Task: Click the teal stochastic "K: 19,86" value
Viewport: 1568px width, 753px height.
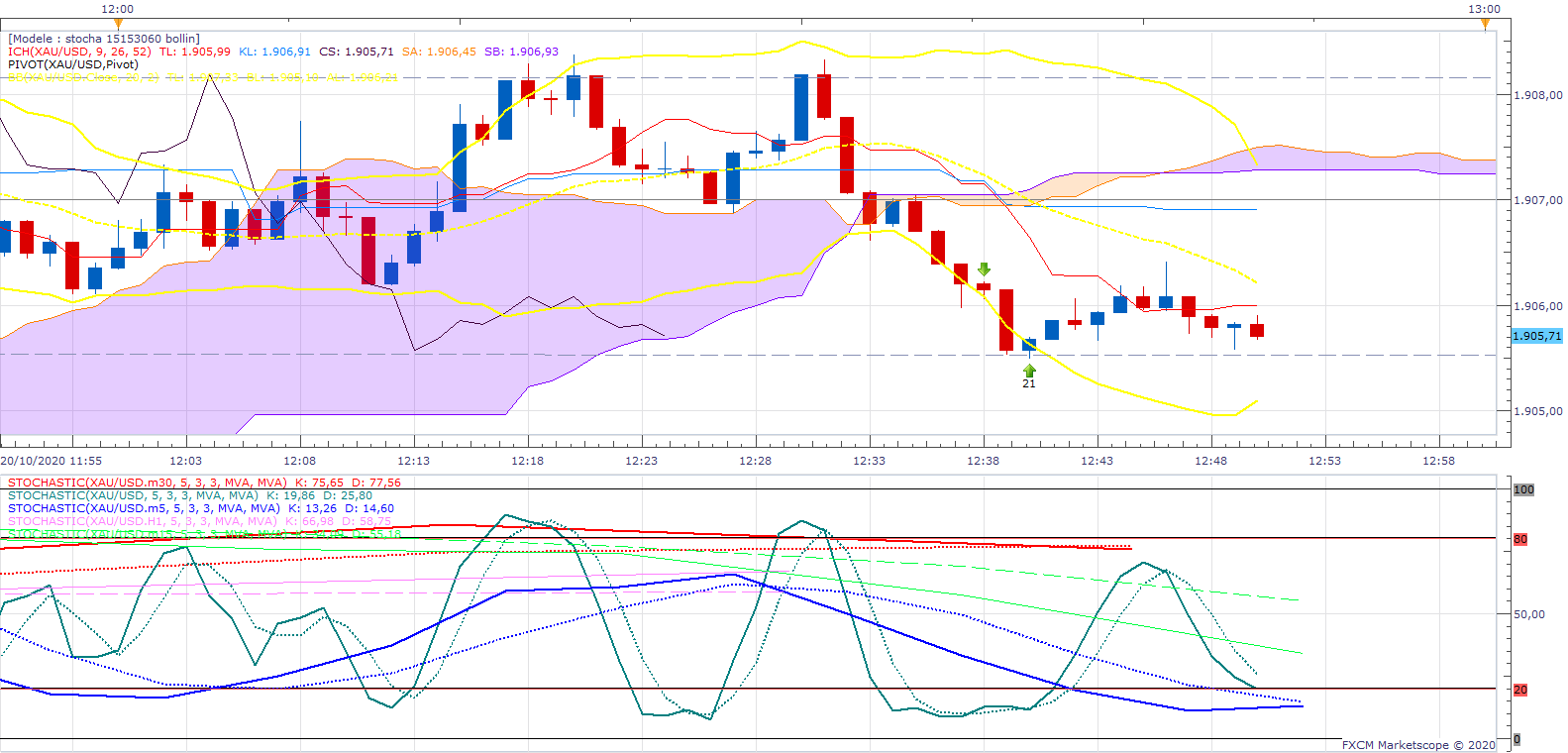Action: pyautogui.click(x=291, y=495)
